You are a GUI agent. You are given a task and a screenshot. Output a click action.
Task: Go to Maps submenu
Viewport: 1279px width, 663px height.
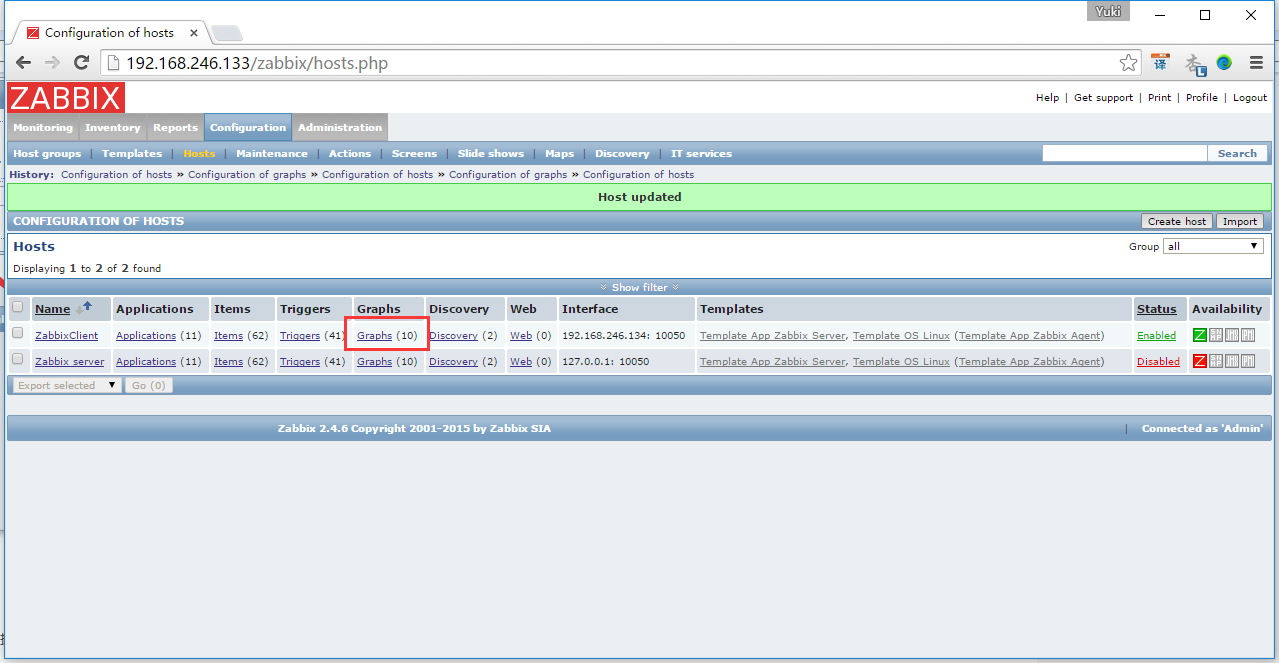[x=560, y=154]
